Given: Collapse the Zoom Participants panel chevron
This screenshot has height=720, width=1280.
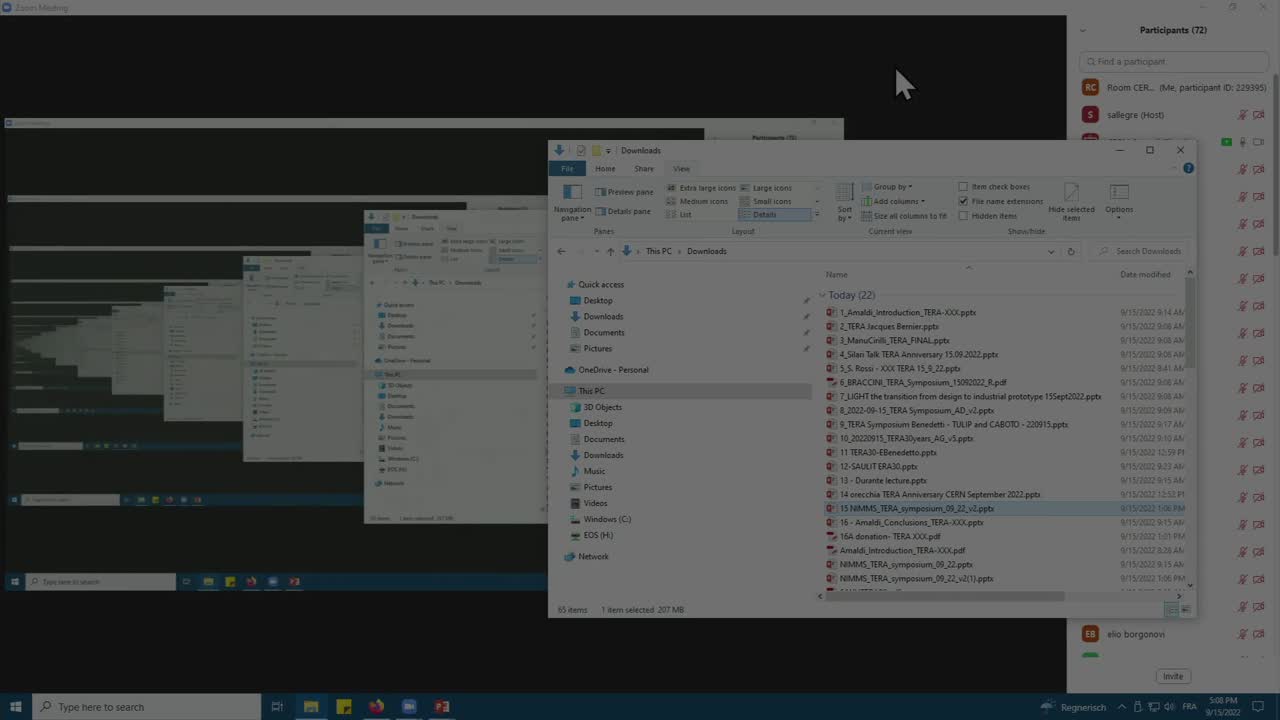Looking at the screenshot, I should [x=1082, y=30].
